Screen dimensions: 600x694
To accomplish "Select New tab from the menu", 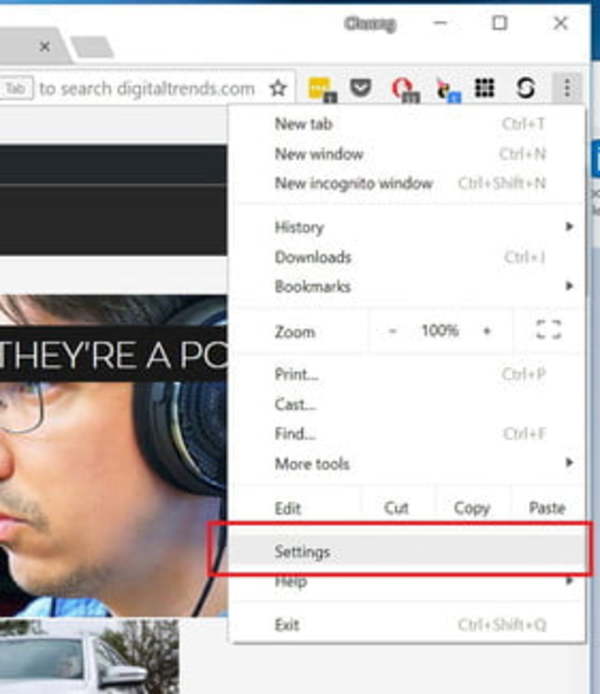I will [407, 124].
